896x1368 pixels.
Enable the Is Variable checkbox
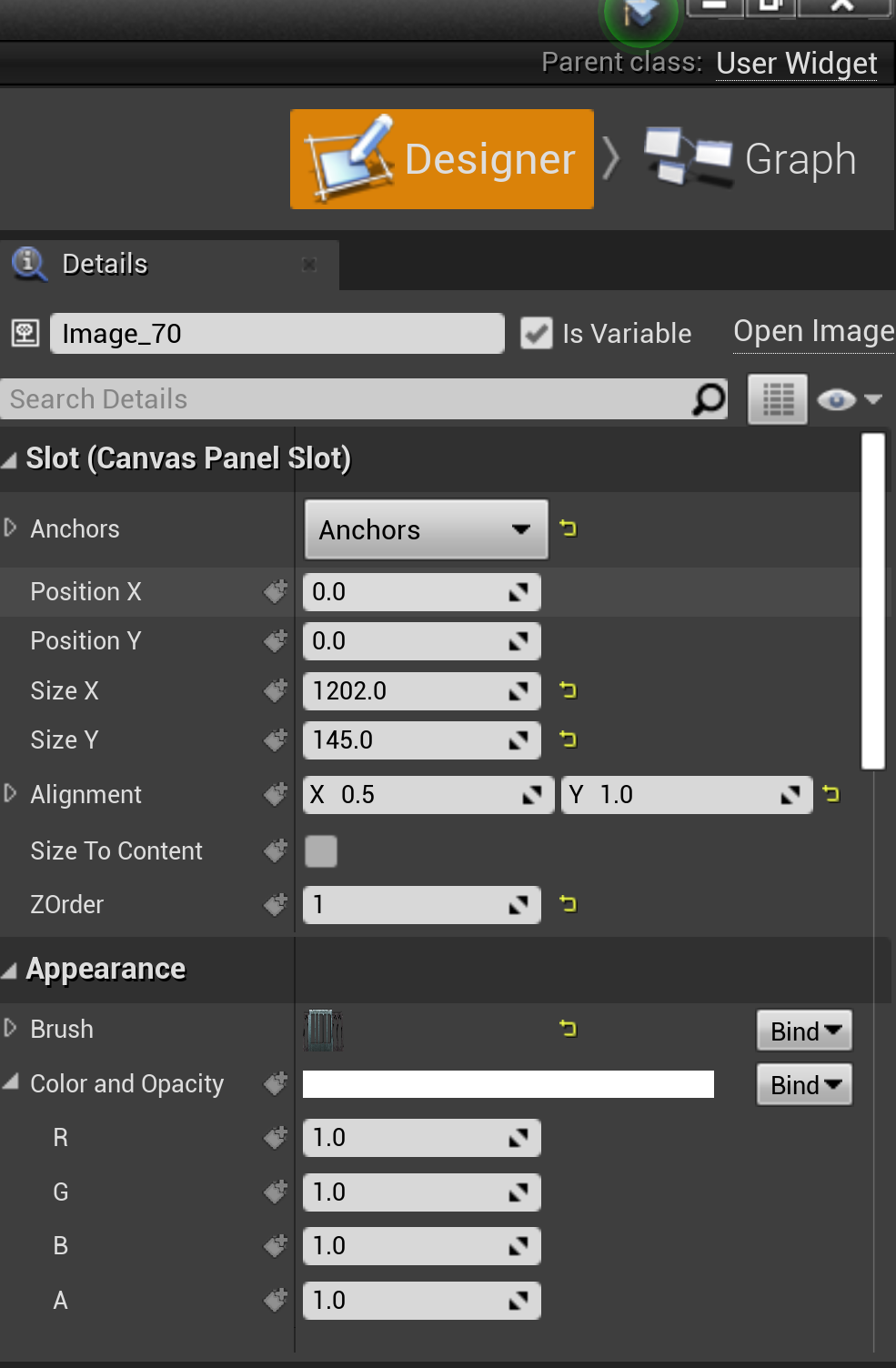[536, 333]
